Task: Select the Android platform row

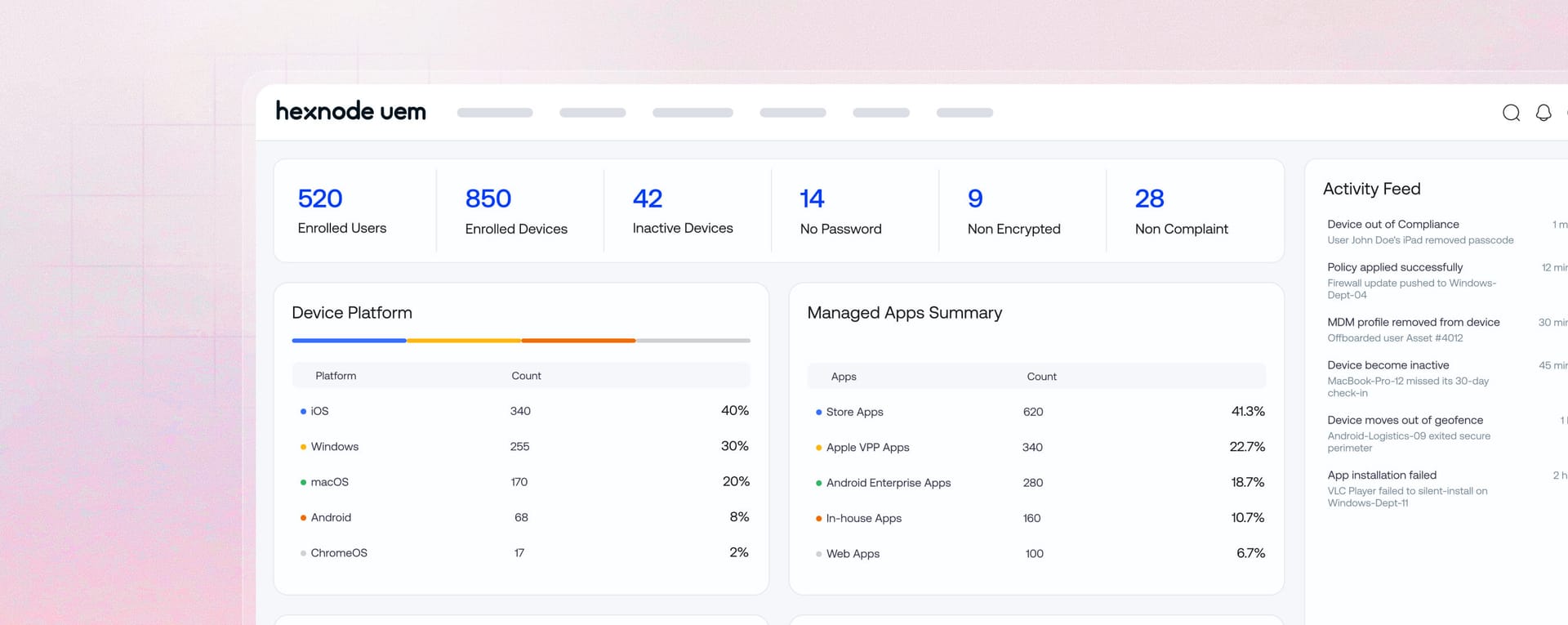Action: tap(521, 517)
